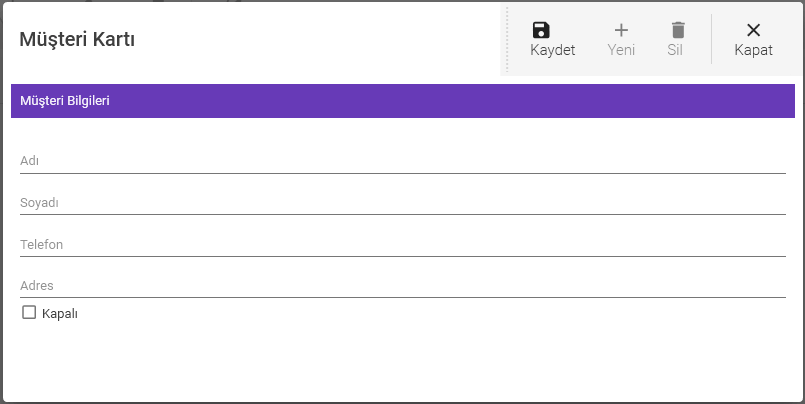This screenshot has width=805, height=404.
Task: Click the Müşteri Bilgileri section header text
Action: pyautogui.click(x=65, y=101)
